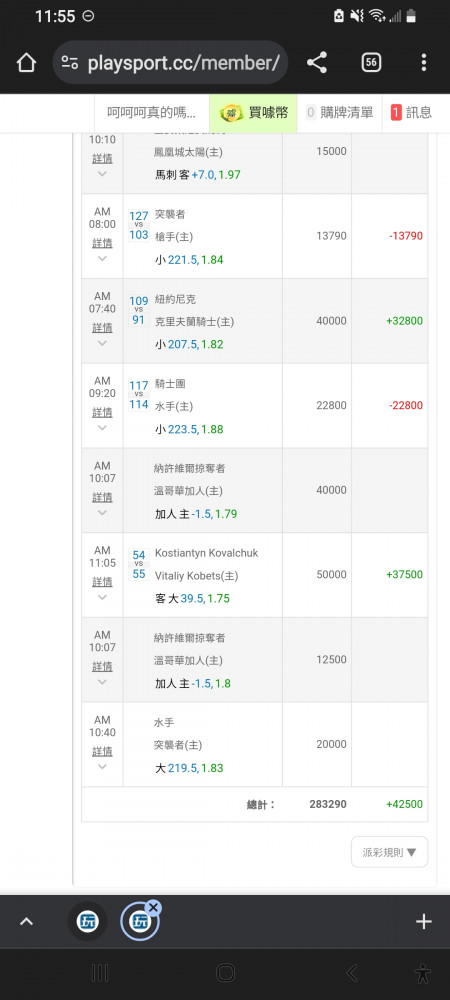
Task: Expand the chevron for the 紐約尼克 07:40 game
Action: point(102,344)
